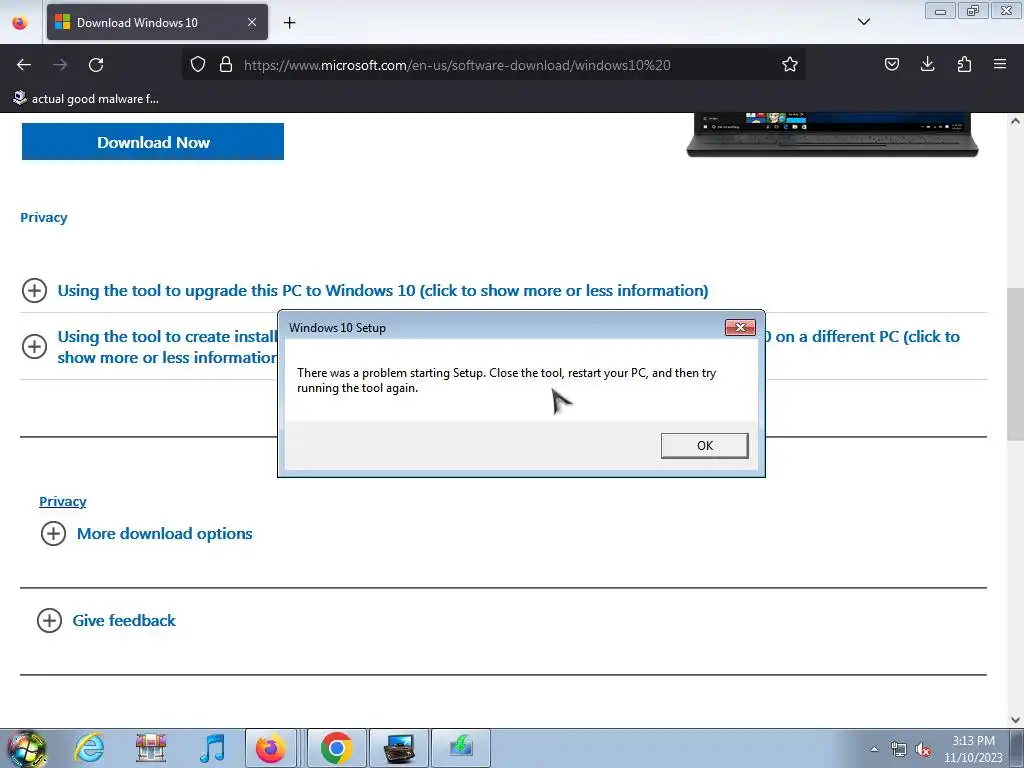Expand Using the tool to upgrade this PC

[383, 291]
